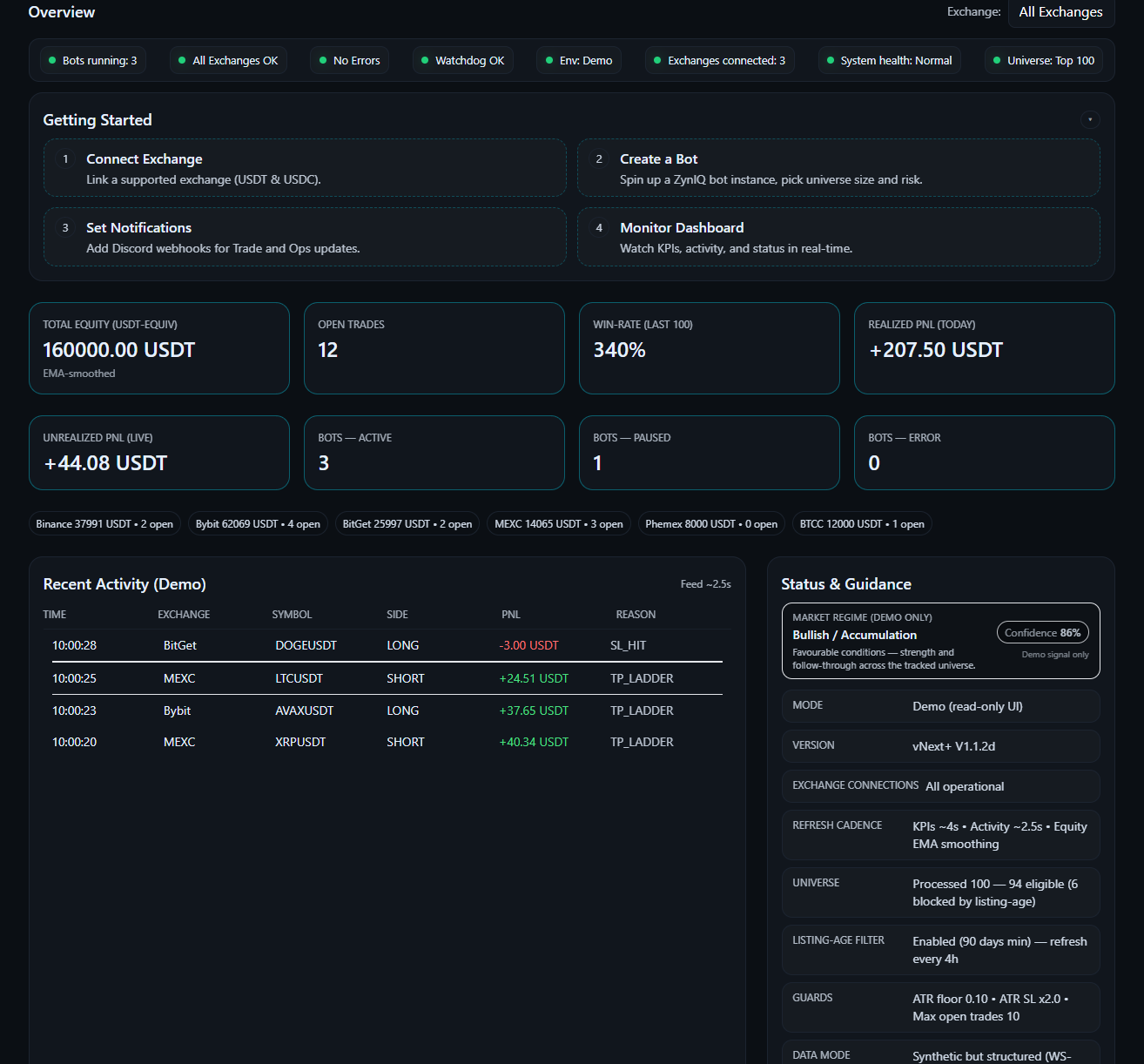The height and width of the screenshot is (1064, 1144).
Task: Click the Connect Exchange step 1 badge
Action: [65, 158]
